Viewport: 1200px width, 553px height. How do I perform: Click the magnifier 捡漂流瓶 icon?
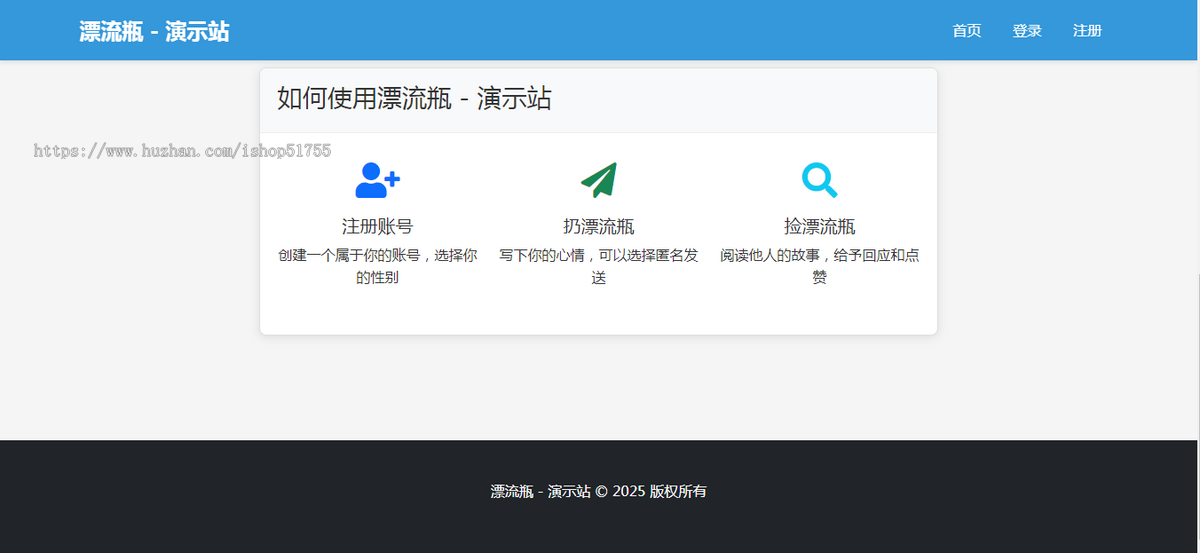click(820, 180)
